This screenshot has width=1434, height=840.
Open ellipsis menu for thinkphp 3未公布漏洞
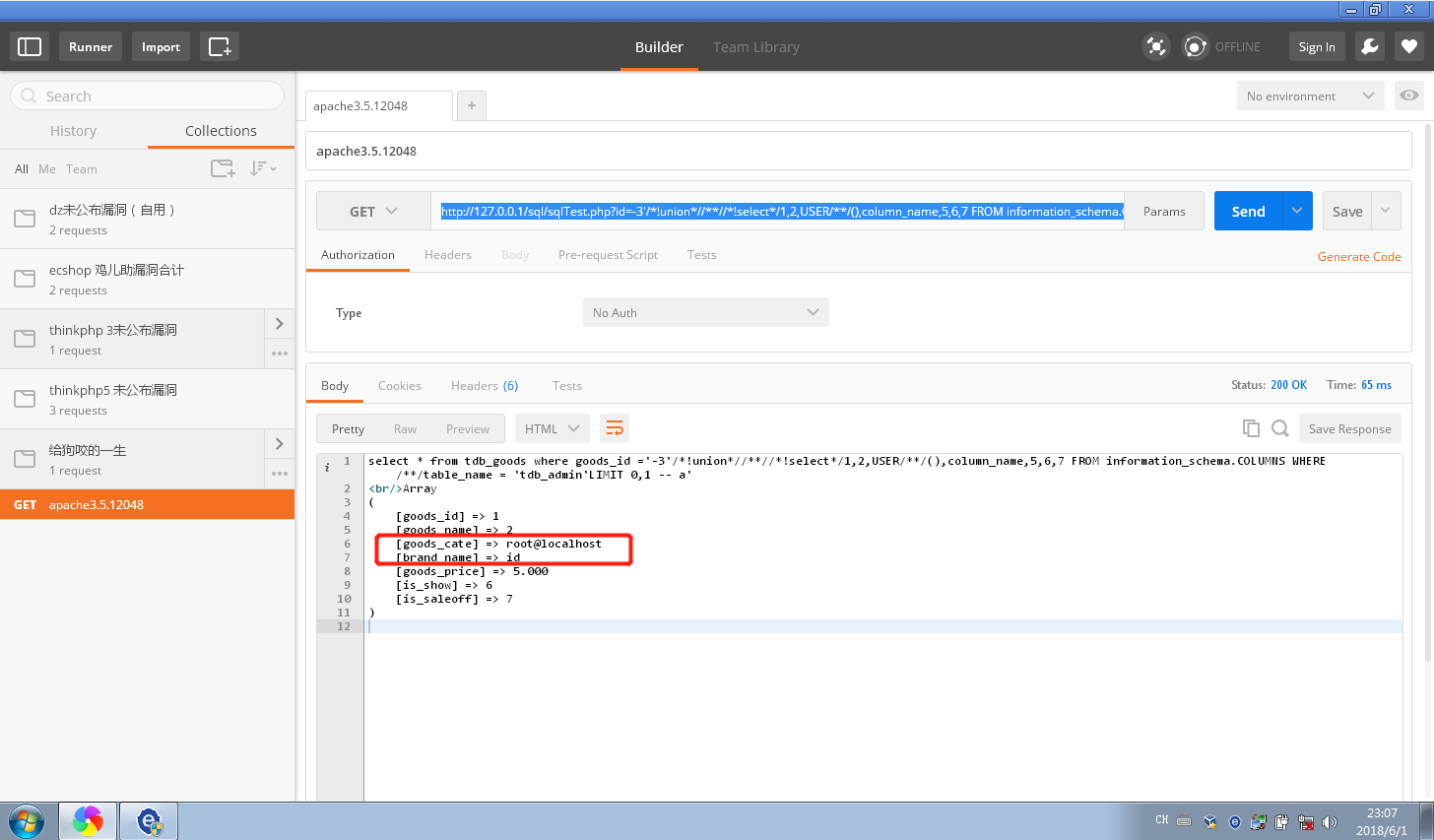(x=280, y=354)
